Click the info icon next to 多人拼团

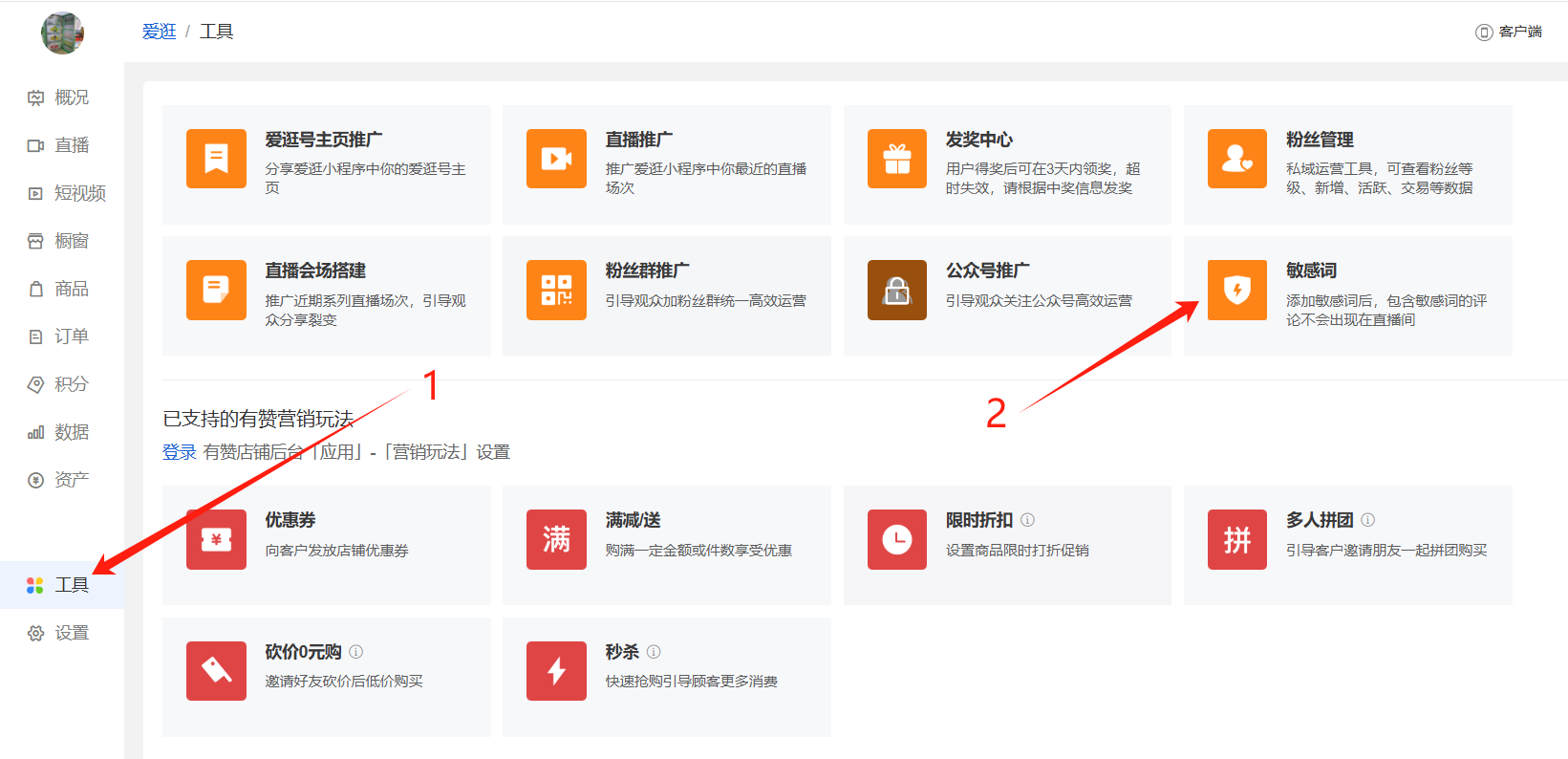1367,520
